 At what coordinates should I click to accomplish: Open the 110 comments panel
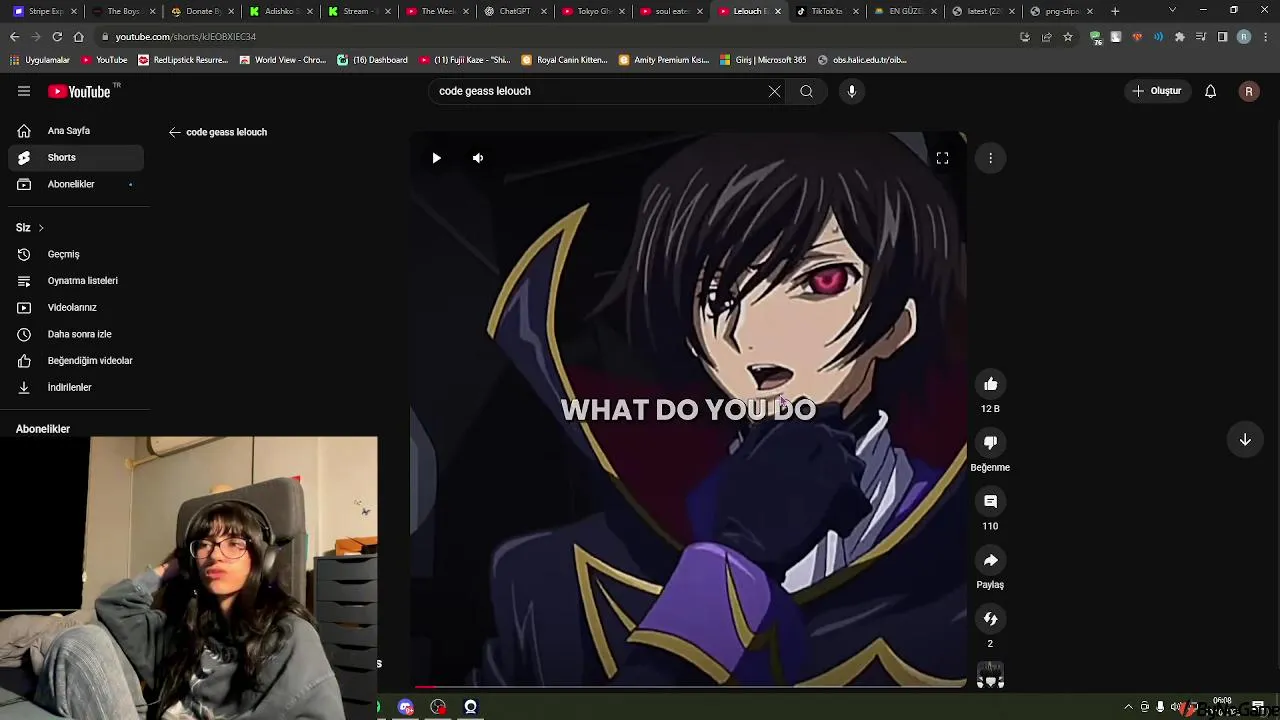pos(990,501)
